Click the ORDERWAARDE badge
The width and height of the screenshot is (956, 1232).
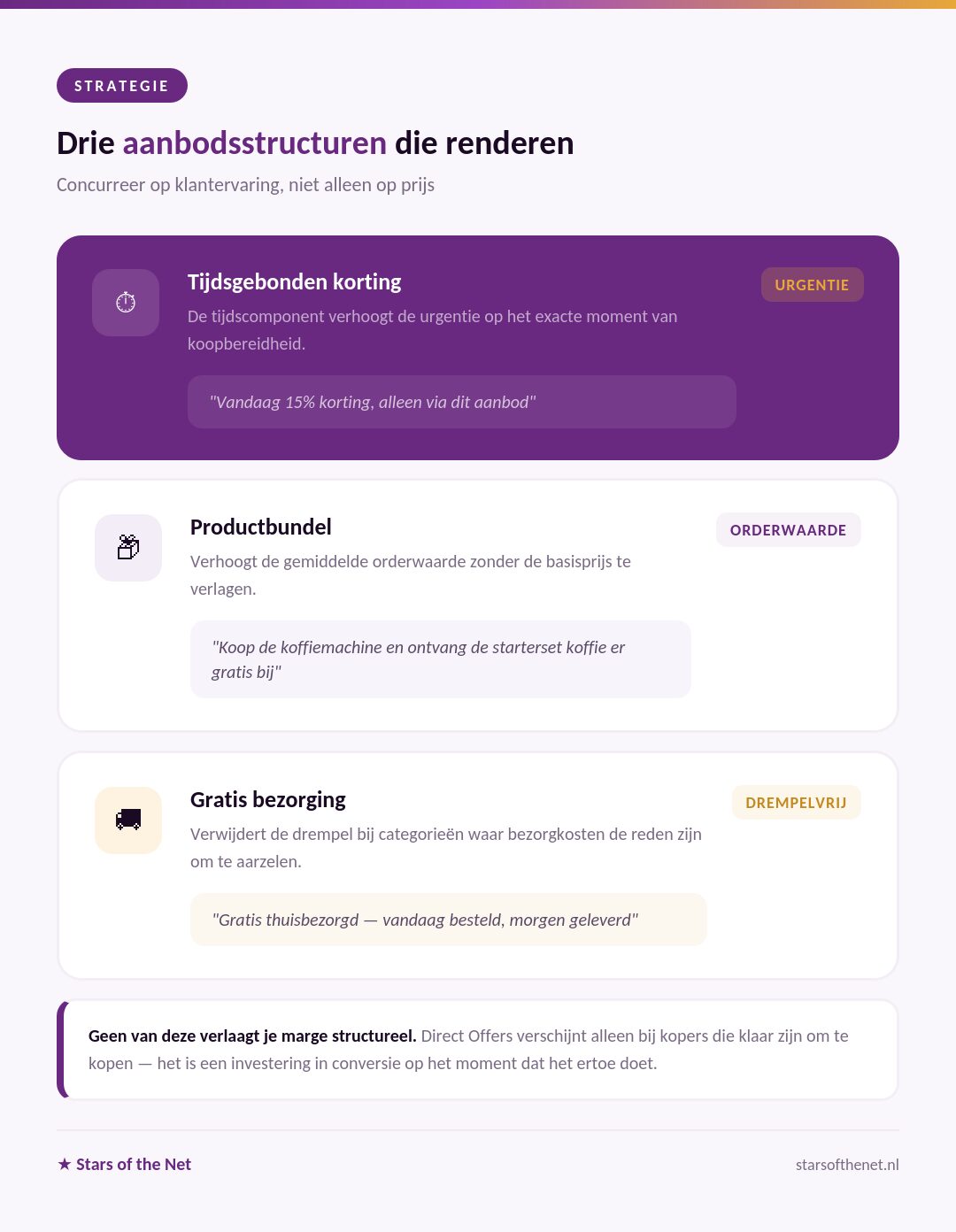(788, 530)
